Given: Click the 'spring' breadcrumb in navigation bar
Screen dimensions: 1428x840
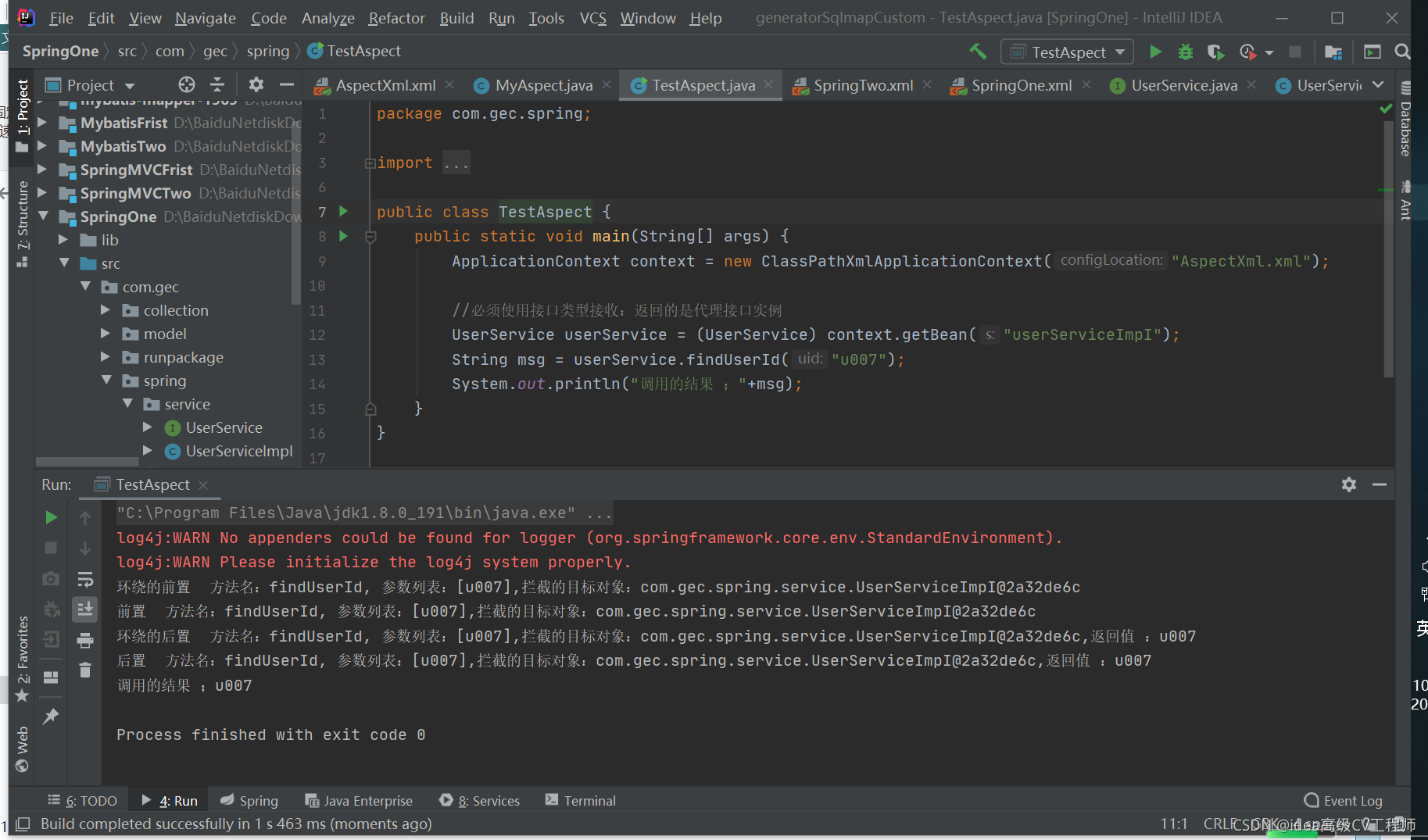Looking at the screenshot, I should coord(268,51).
